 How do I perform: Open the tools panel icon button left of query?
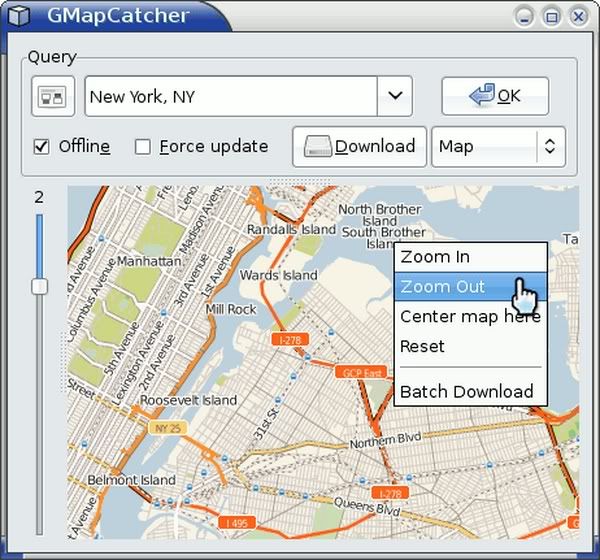pos(53,96)
